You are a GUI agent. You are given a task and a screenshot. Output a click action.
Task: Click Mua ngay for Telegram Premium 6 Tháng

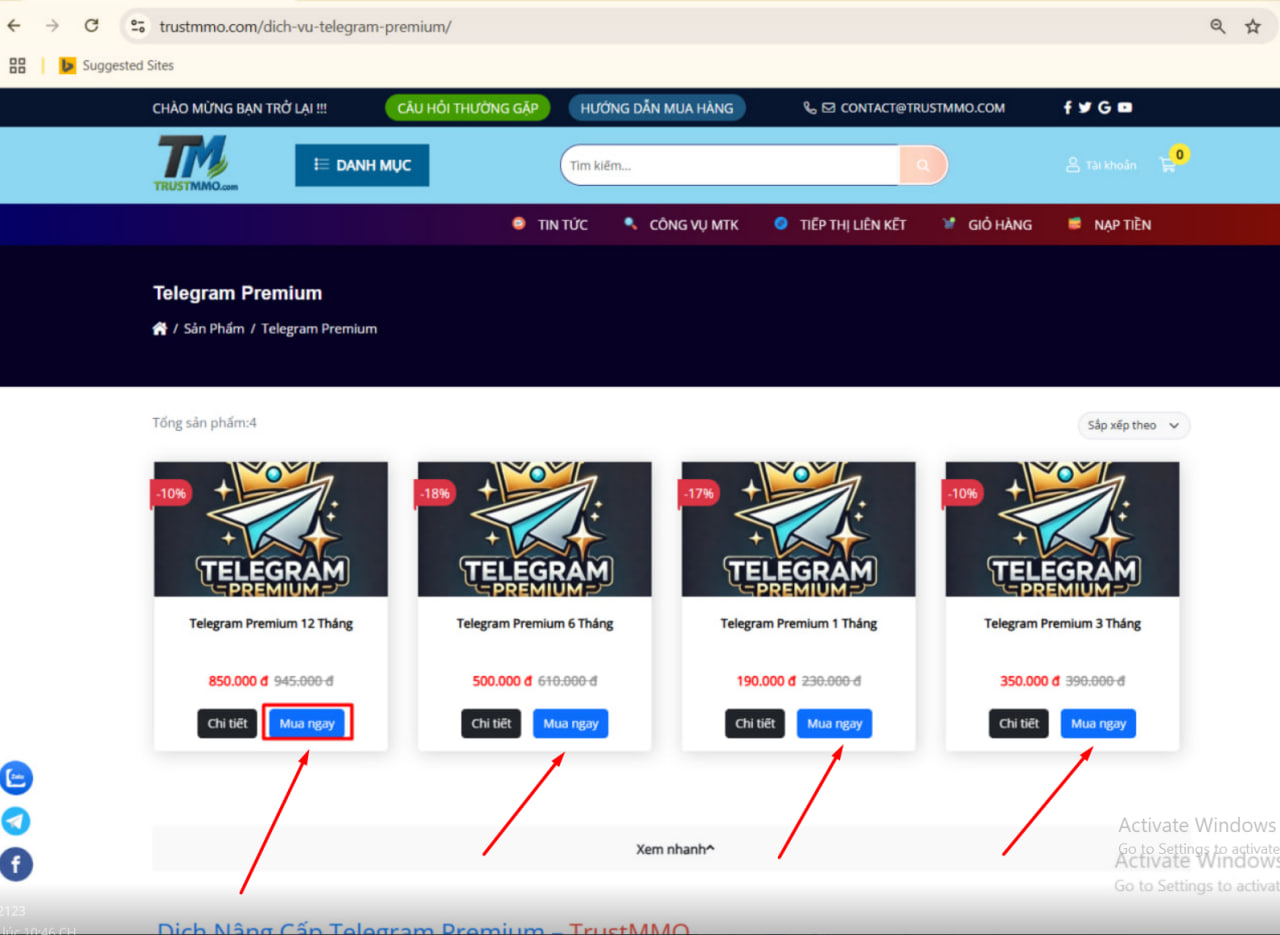click(x=570, y=723)
